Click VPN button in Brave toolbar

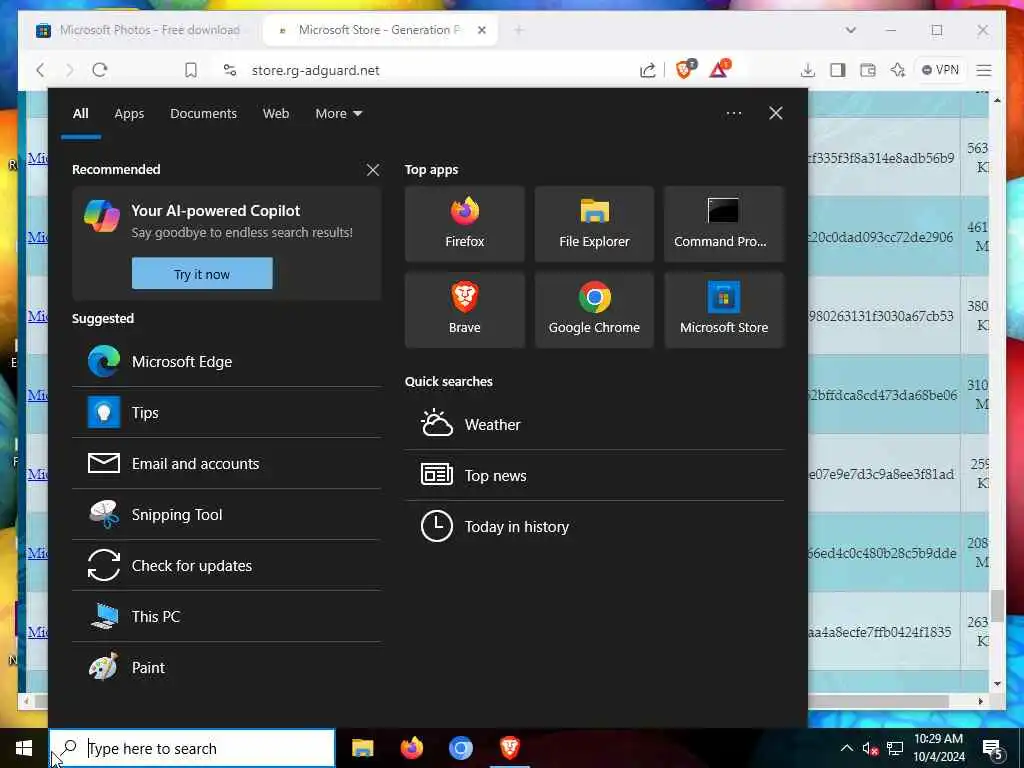click(x=940, y=70)
